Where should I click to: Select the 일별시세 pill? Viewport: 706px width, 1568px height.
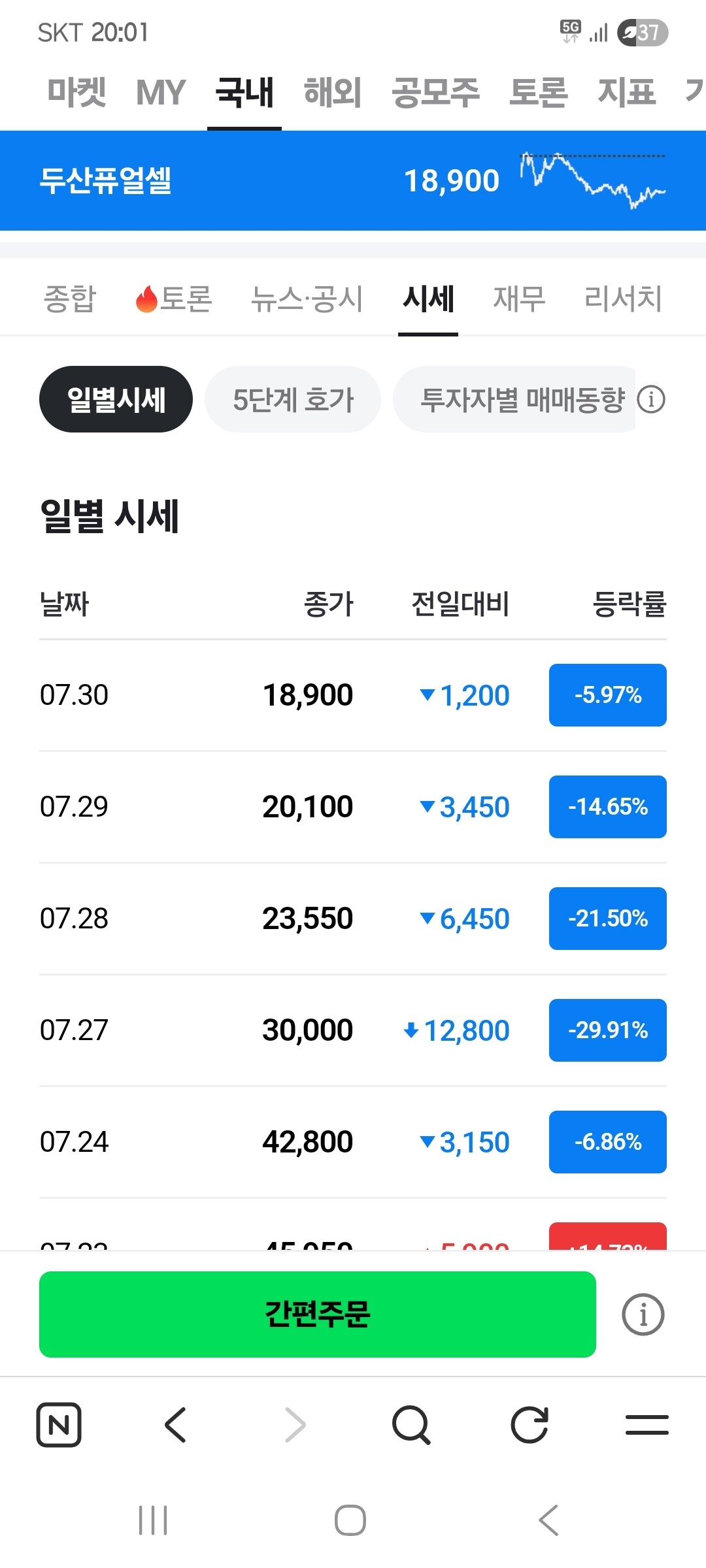116,399
